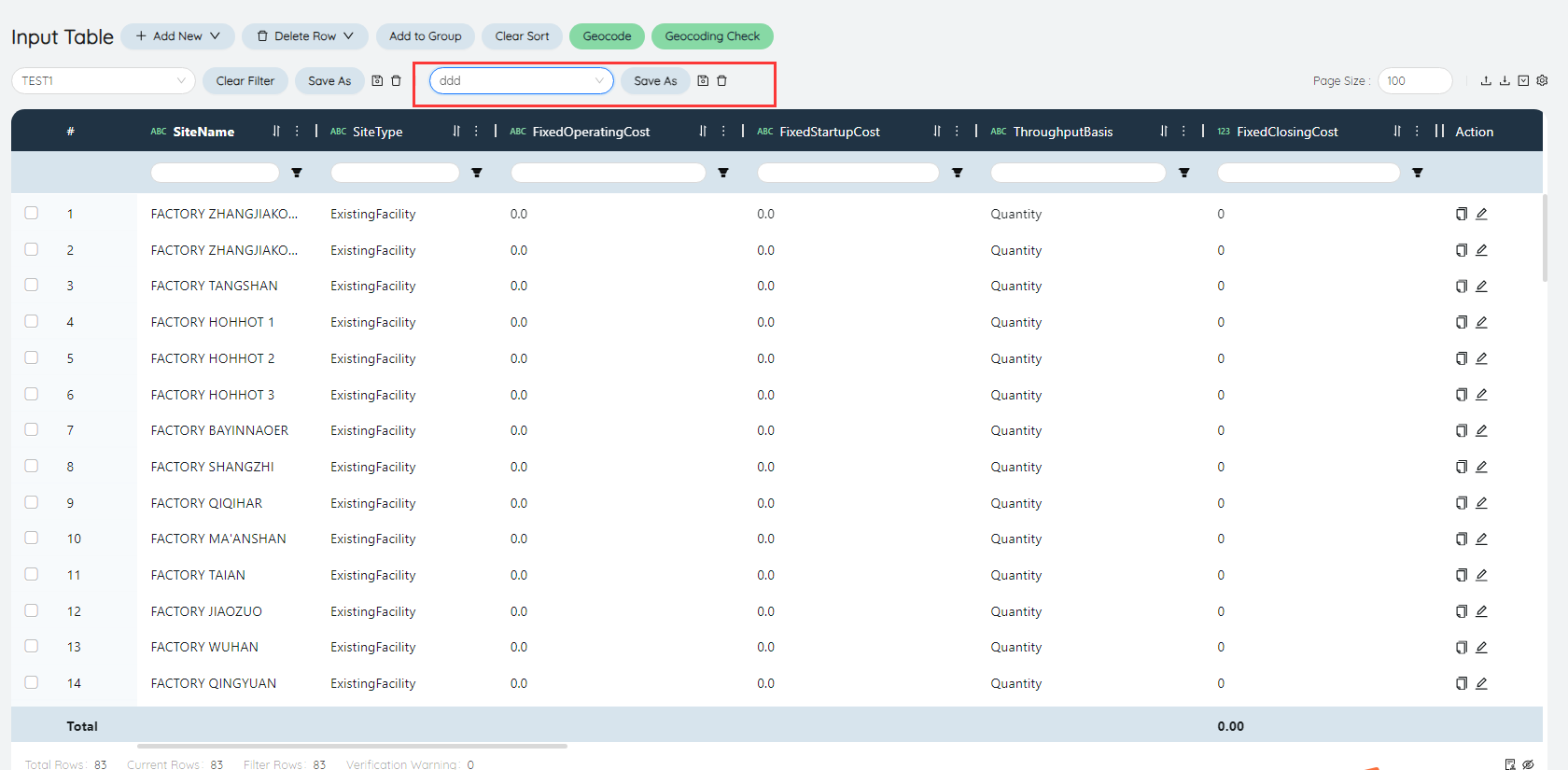This screenshot has width=1568, height=770.
Task: Open SiteName column three-dot menu
Action: tap(297, 132)
